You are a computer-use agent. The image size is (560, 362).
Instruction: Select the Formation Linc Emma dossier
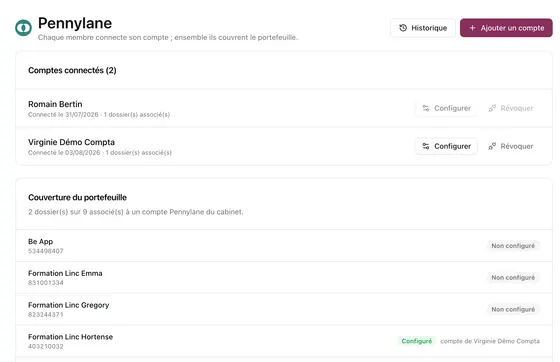(284, 278)
